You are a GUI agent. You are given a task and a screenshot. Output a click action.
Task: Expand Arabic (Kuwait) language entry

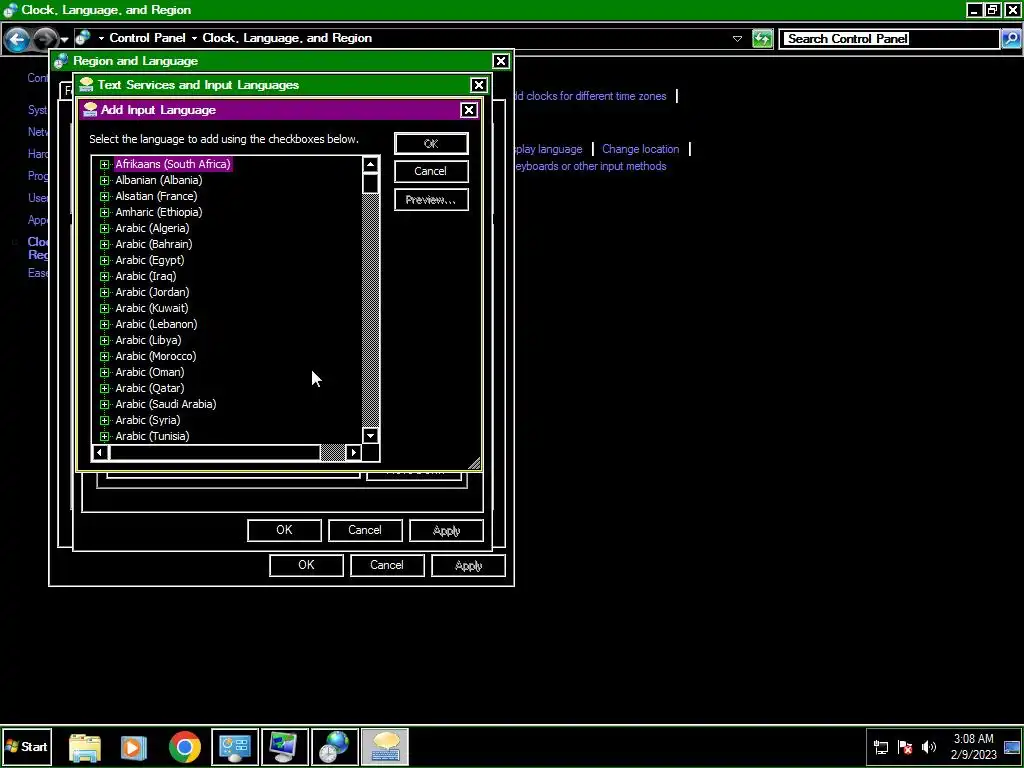tap(104, 308)
